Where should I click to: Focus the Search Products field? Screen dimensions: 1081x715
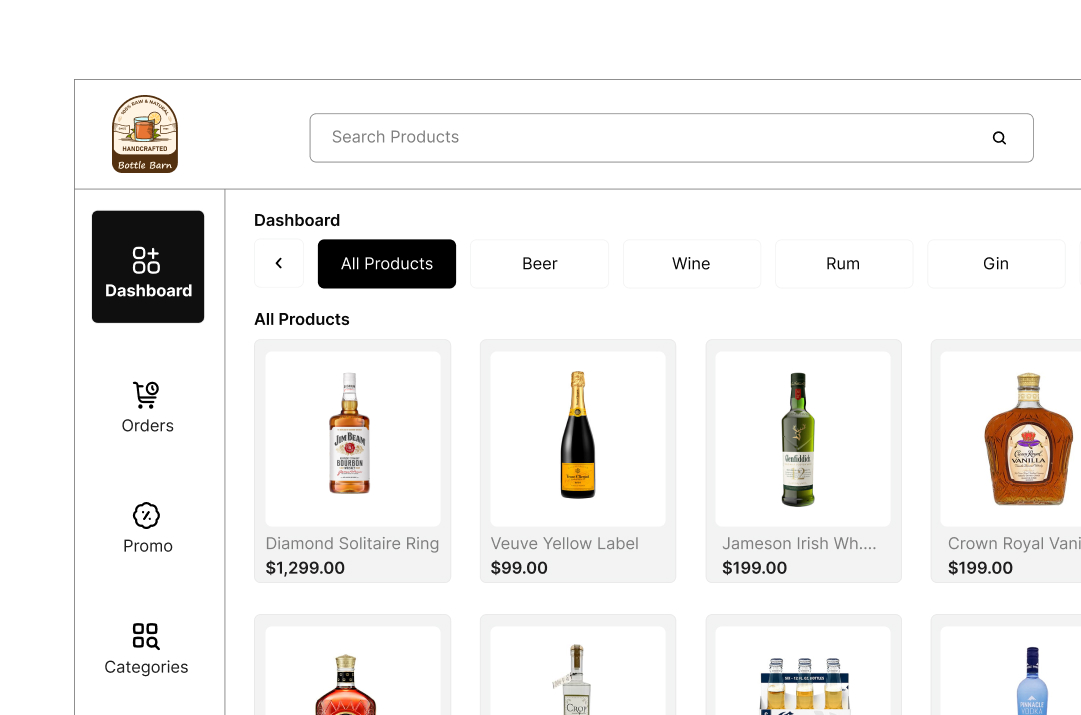point(671,138)
